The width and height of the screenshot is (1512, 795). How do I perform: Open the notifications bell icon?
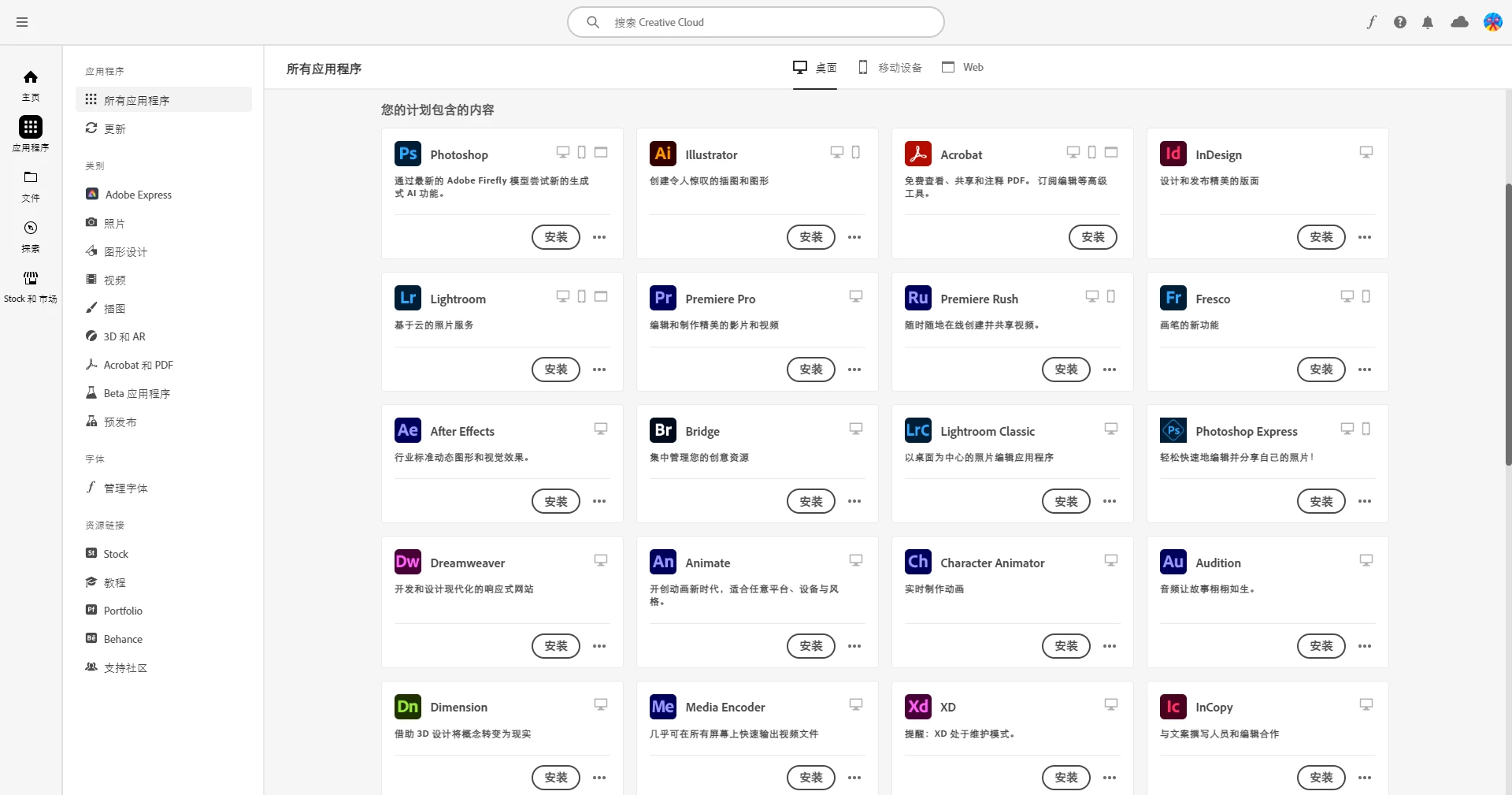(1428, 22)
